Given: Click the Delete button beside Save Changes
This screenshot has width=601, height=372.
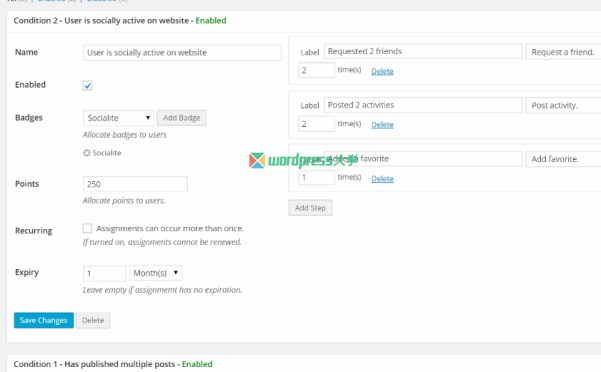Looking at the screenshot, I should [x=93, y=320].
